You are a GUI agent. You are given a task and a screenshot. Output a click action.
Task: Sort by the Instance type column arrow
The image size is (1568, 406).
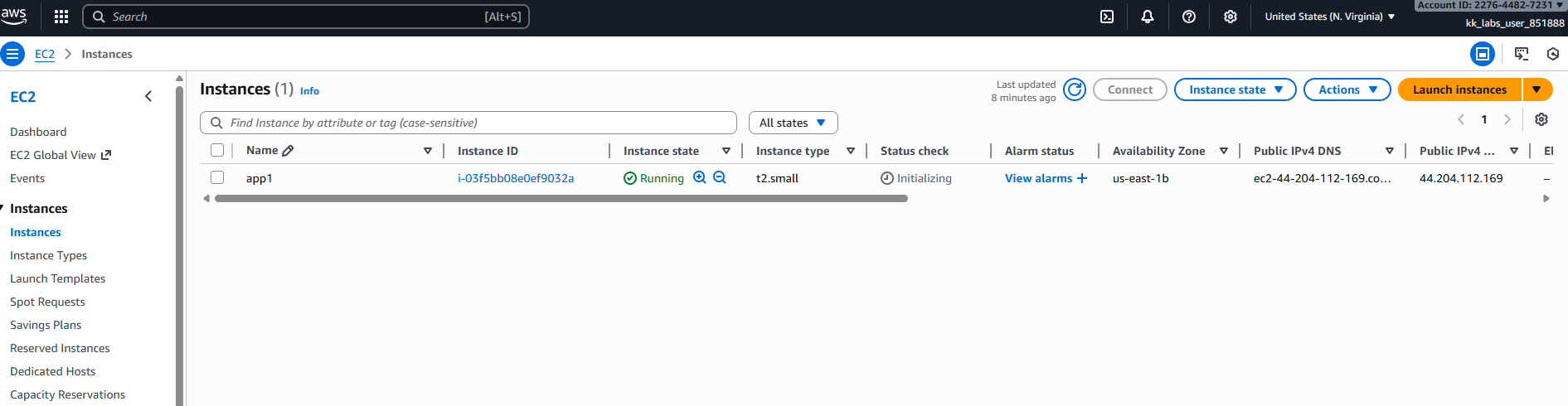(851, 151)
